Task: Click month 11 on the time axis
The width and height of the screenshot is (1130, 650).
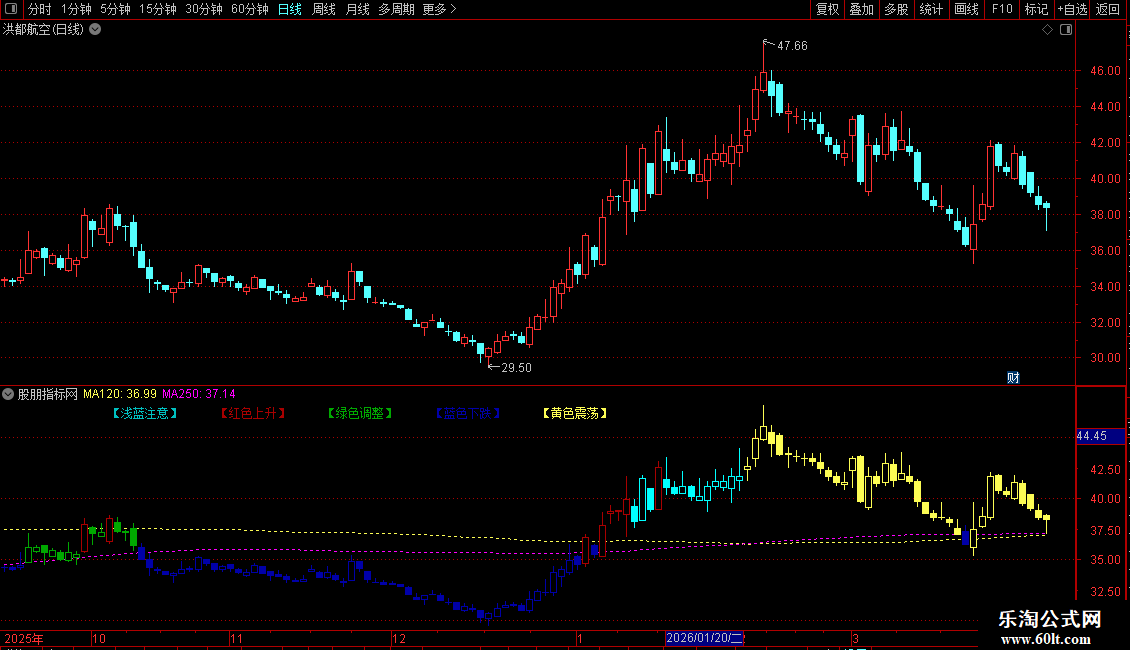Action: click(x=236, y=638)
